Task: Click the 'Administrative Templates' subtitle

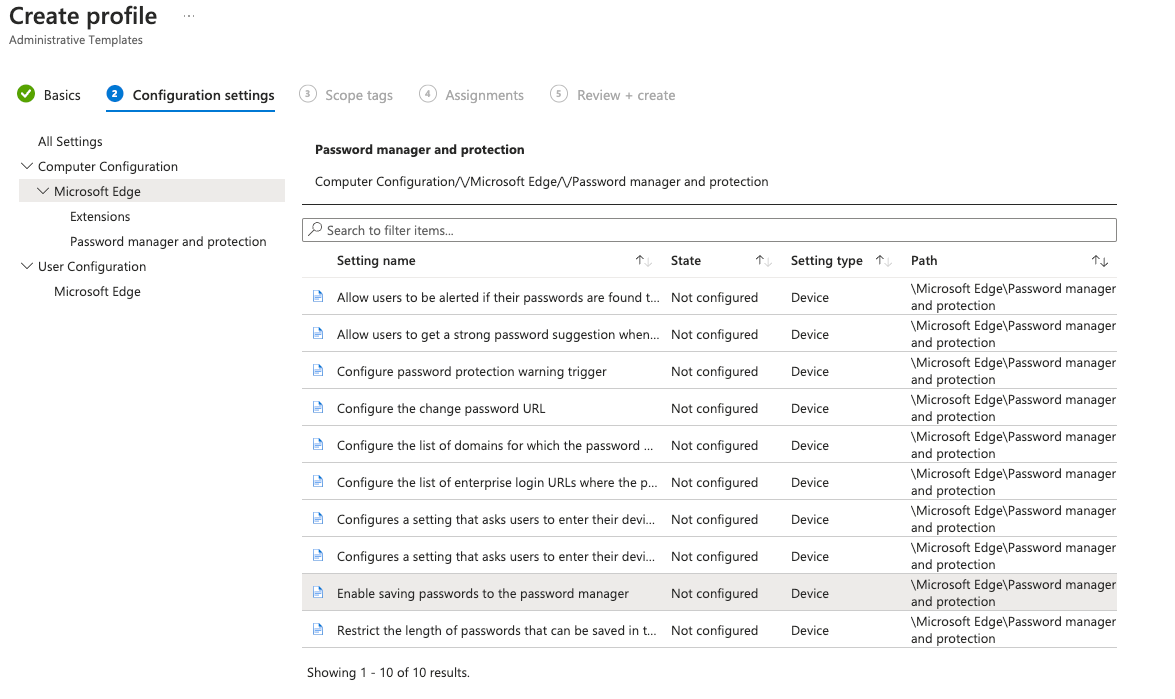Action: point(76,40)
